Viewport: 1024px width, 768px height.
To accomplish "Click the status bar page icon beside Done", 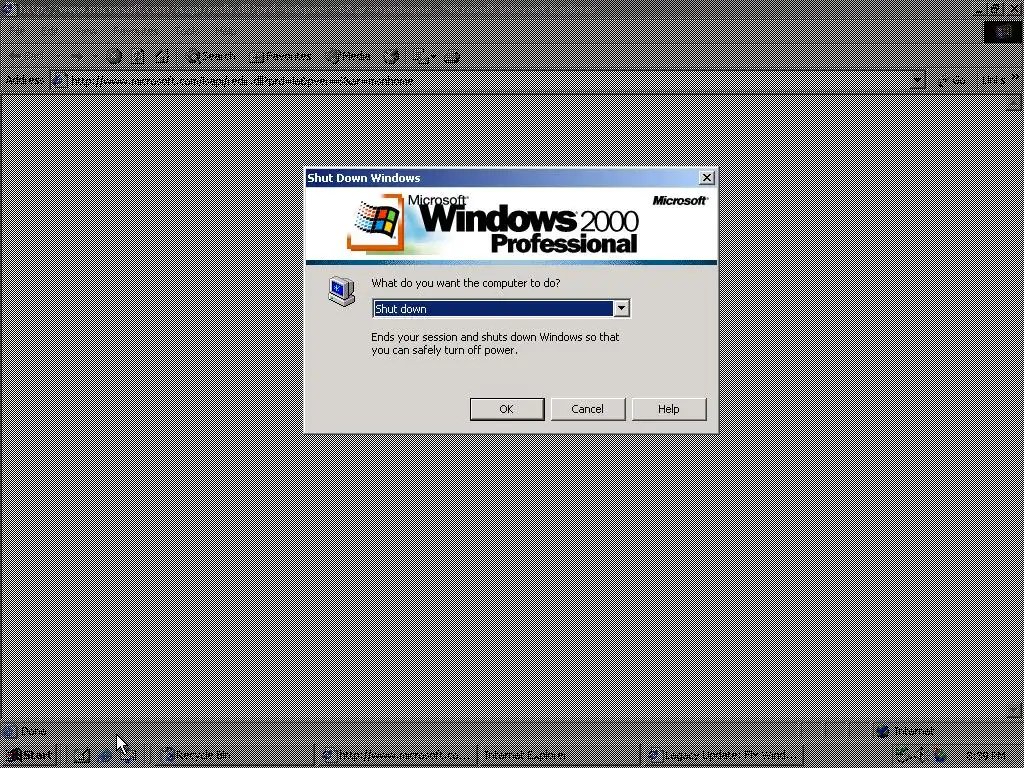I will tap(9, 731).
